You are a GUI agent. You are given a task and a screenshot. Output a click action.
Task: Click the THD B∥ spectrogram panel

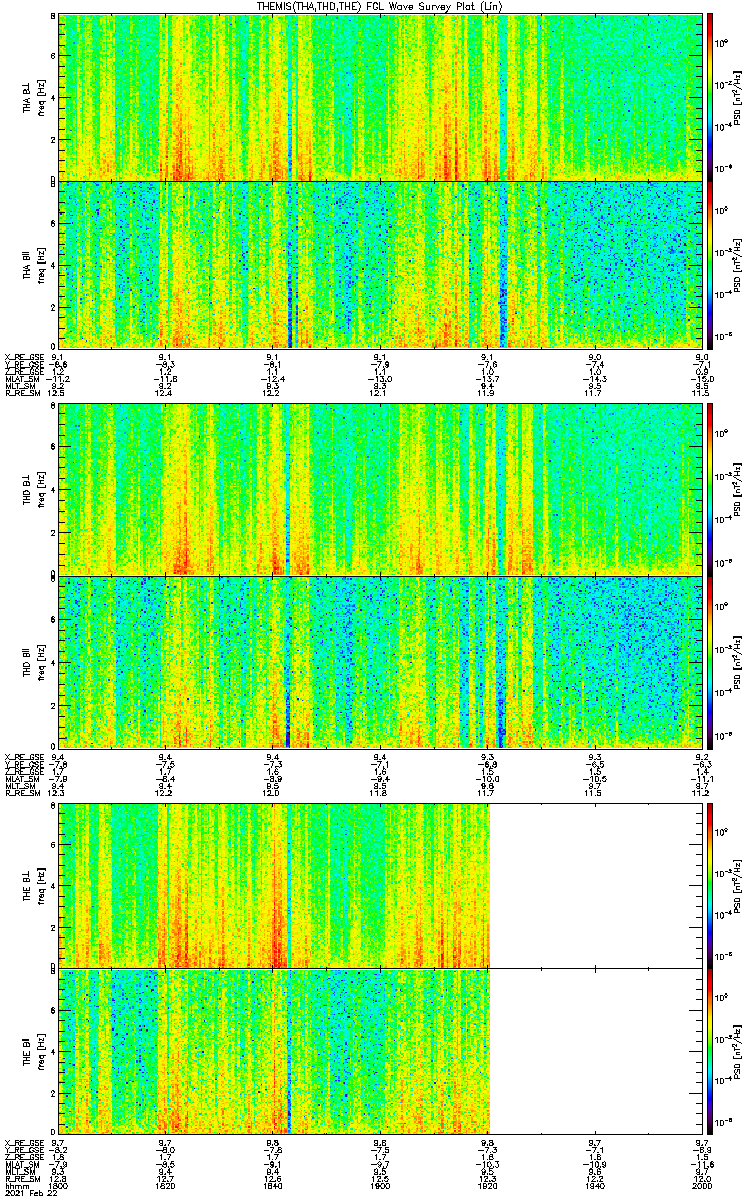coord(380,661)
